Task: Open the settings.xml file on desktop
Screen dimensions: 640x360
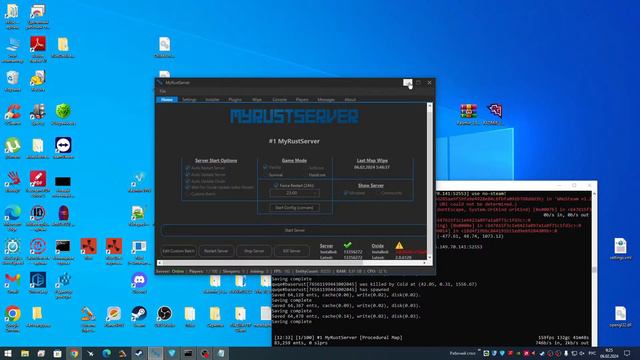Action: coord(620,249)
